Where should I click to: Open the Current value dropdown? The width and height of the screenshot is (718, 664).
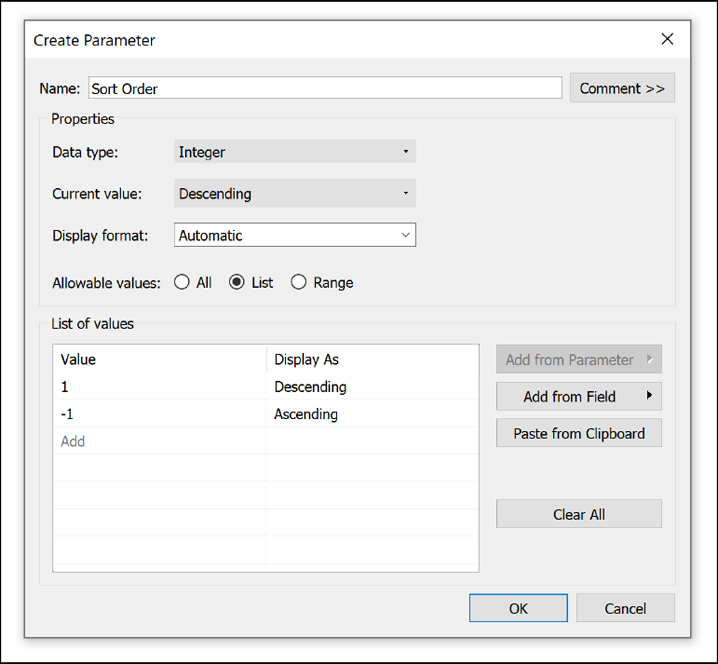pyautogui.click(x=294, y=193)
